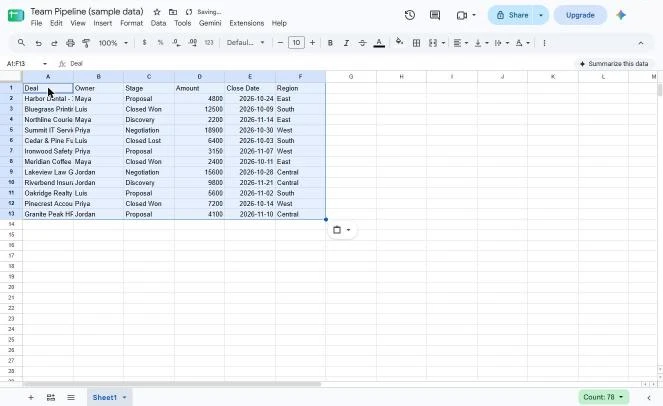
Task: Click Summarize this data
Action: pos(614,63)
